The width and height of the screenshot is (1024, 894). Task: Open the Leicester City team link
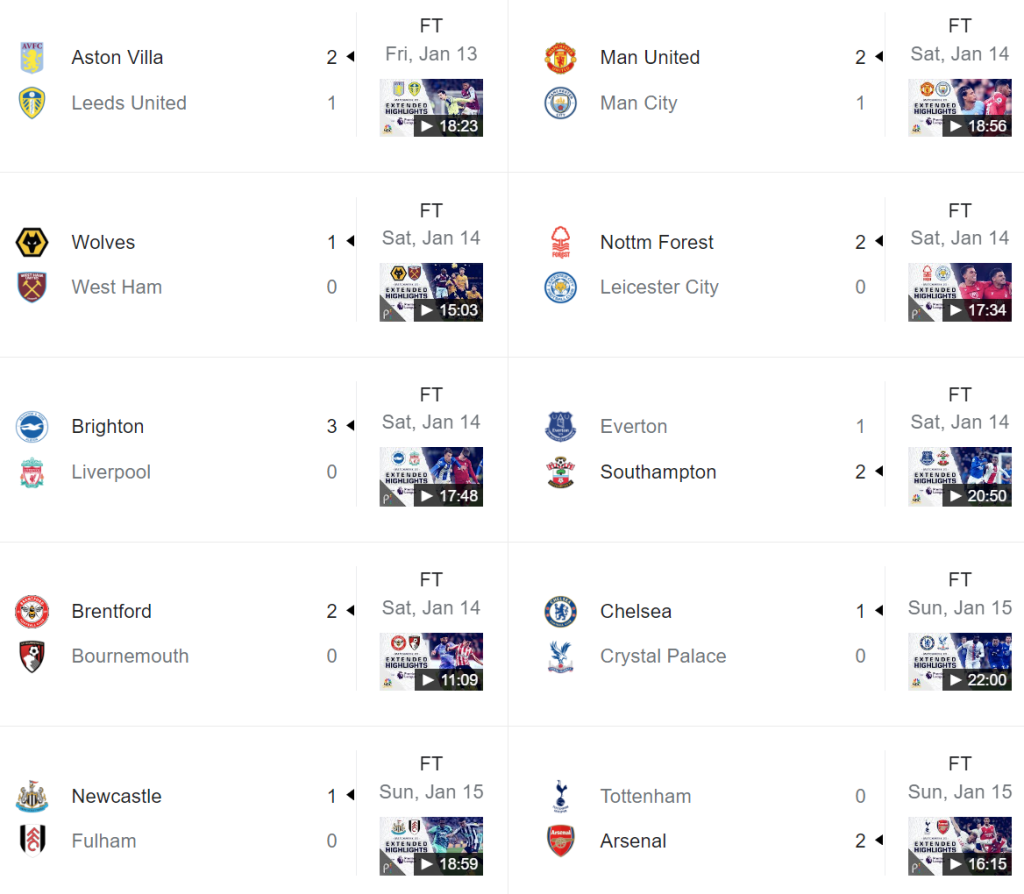click(x=659, y=287)
